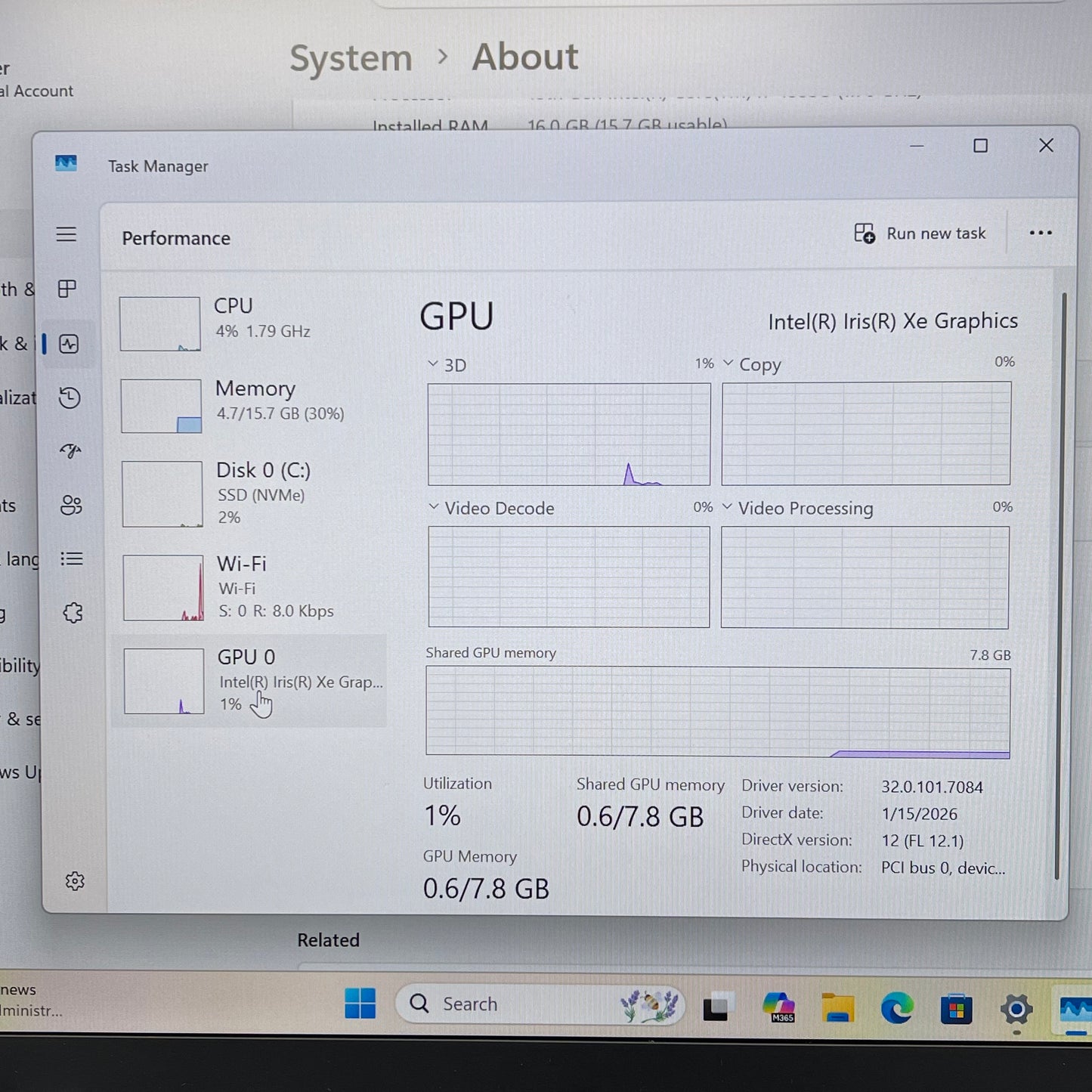Open the Windows Start menu
This screenshot has width=1092, height=1092.
click(x=360, y=1004)
